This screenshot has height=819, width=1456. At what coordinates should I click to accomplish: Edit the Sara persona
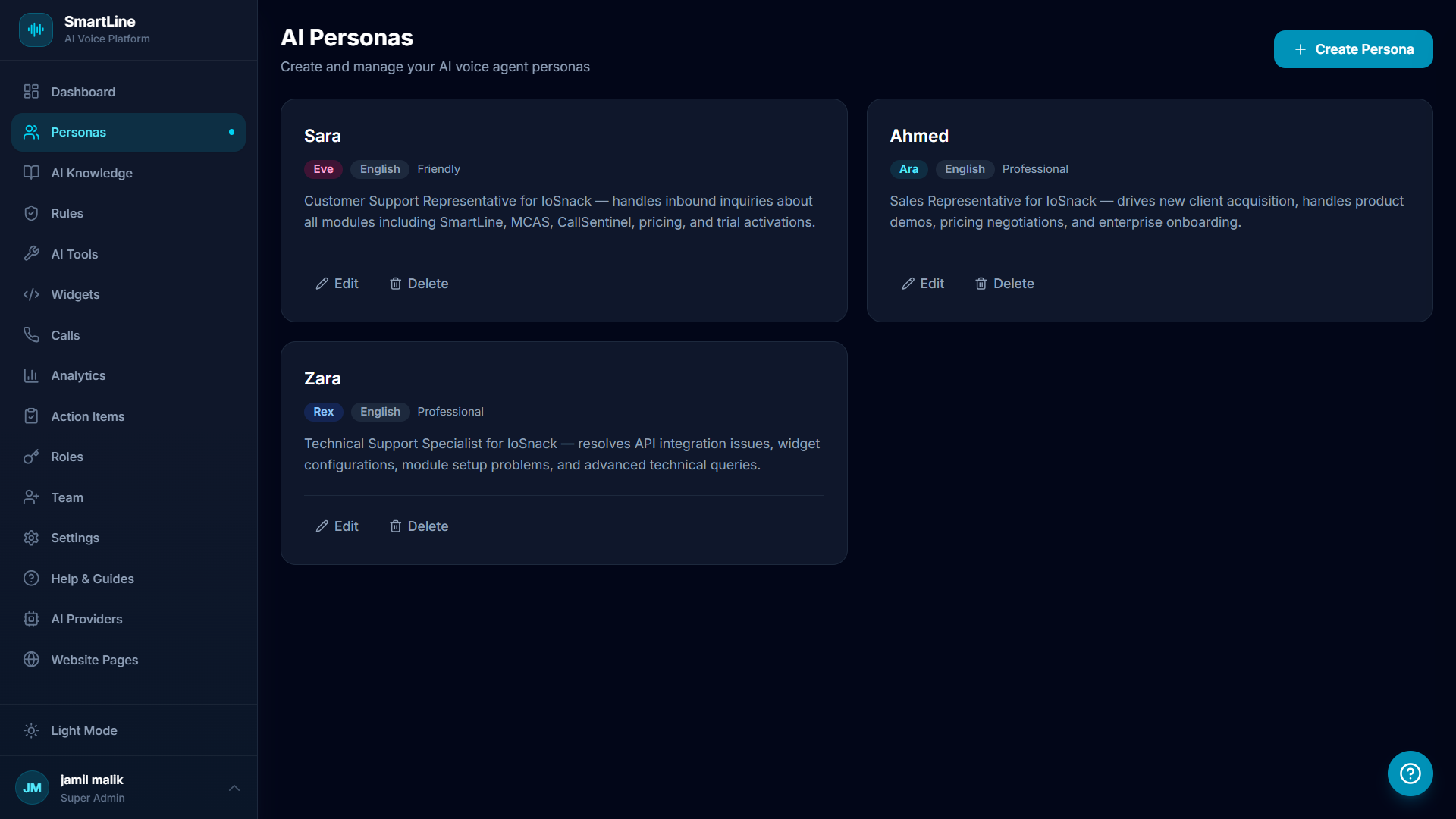point(337,284)
